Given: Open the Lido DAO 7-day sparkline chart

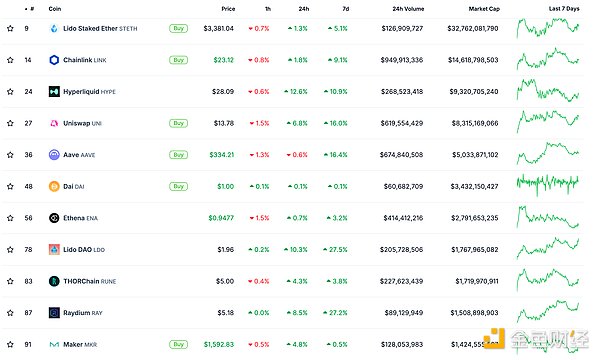Looking at the screenshot, I should [x=548, y=248].
